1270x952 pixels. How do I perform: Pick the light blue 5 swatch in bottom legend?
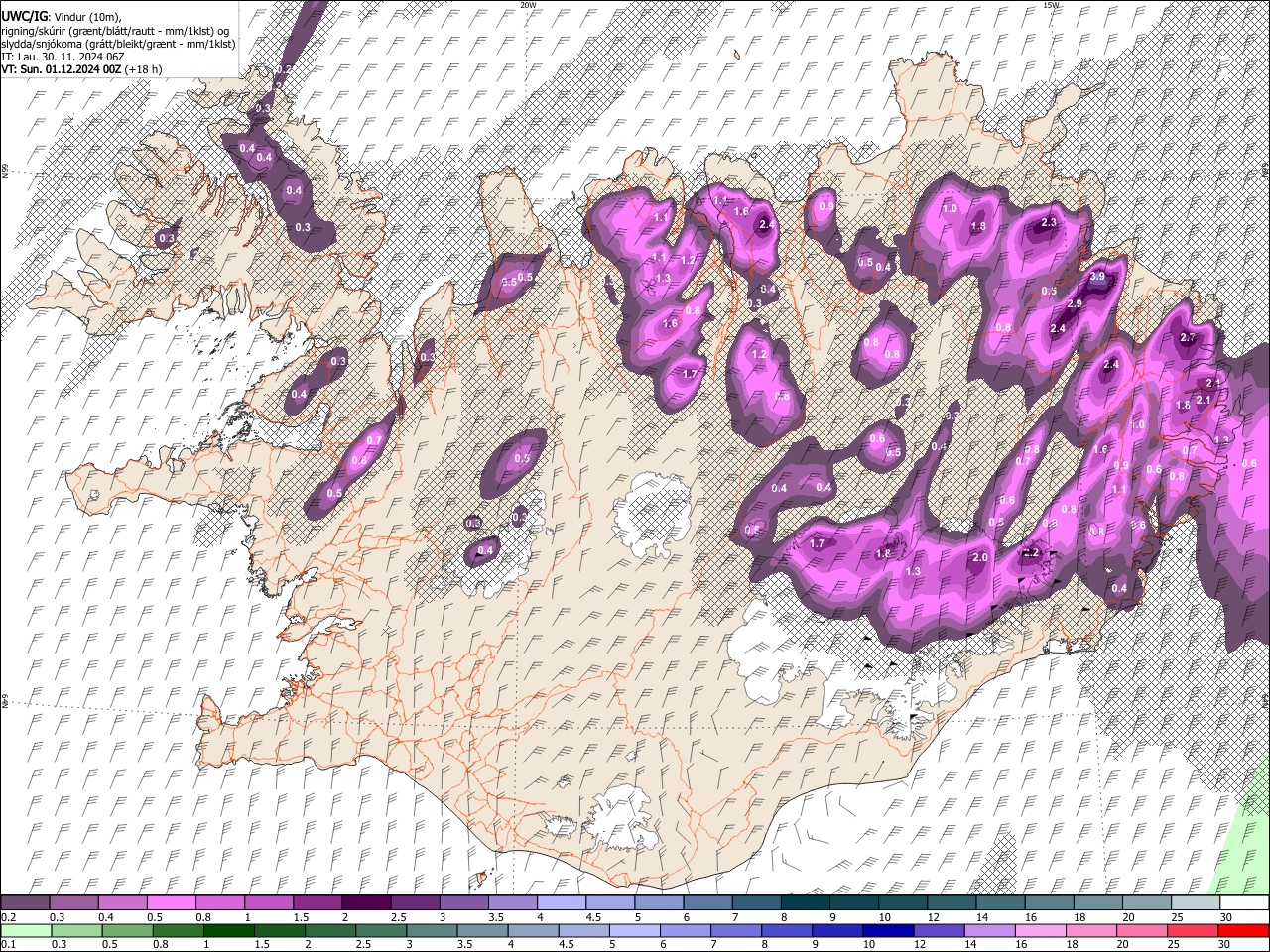[635, 930]
